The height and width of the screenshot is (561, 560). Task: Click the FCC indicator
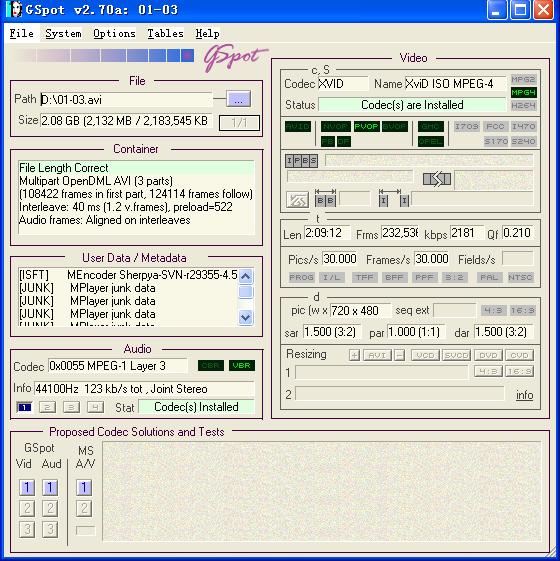[496, 126]
